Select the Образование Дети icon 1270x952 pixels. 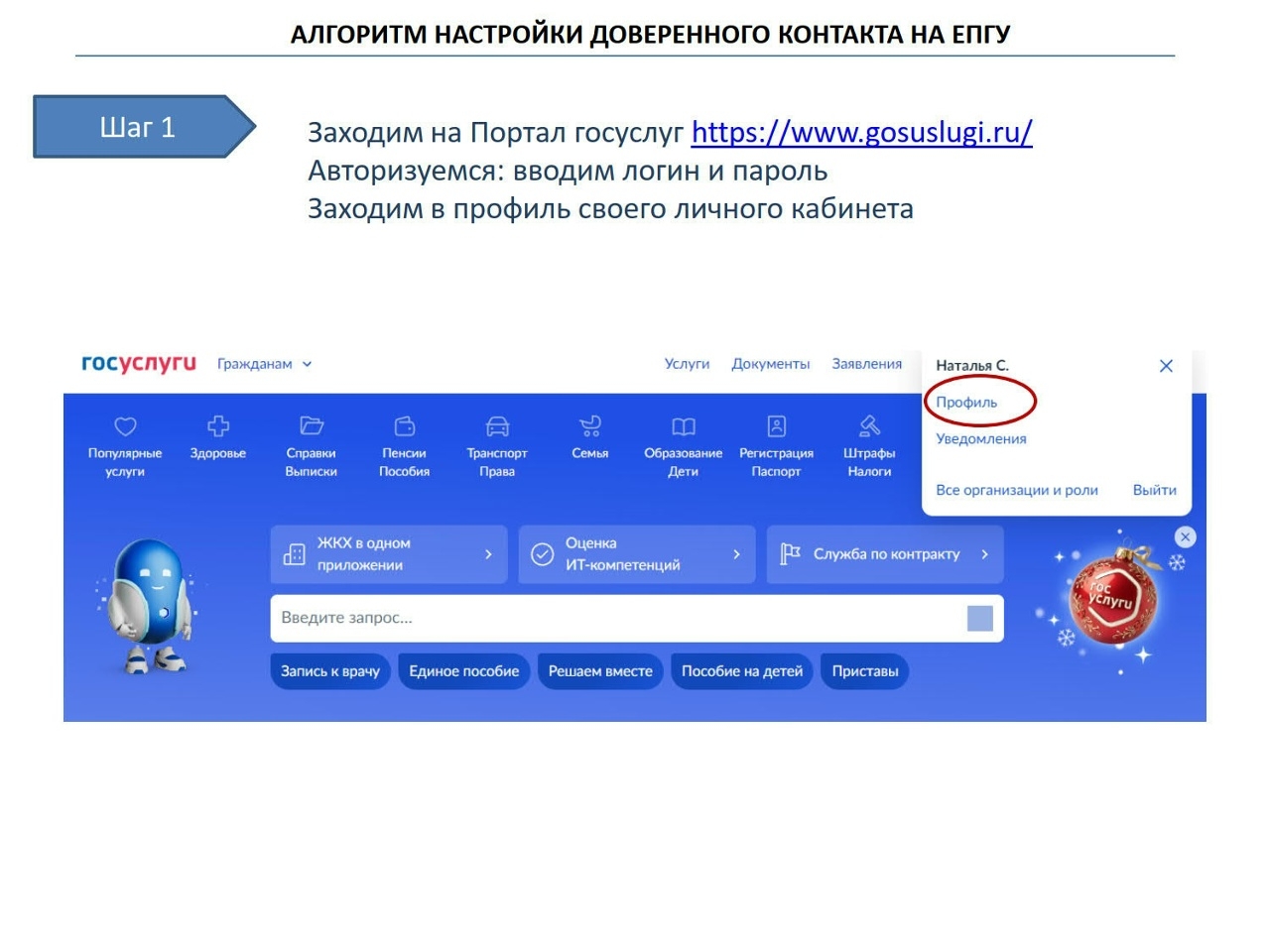(684, 441)
